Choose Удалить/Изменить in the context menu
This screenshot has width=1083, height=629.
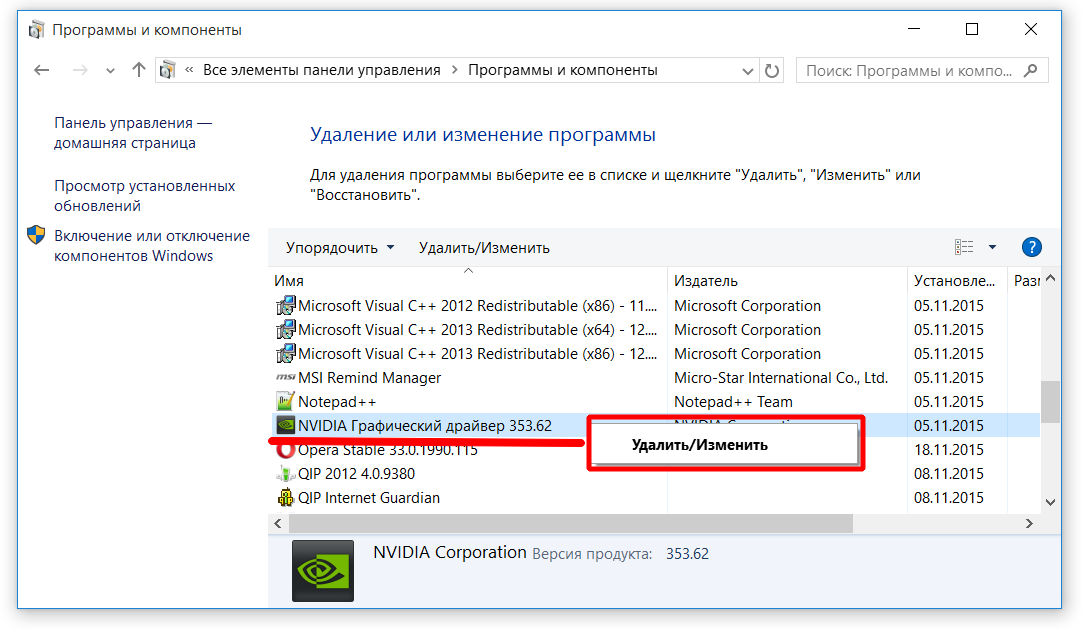(x=700, y=445)
